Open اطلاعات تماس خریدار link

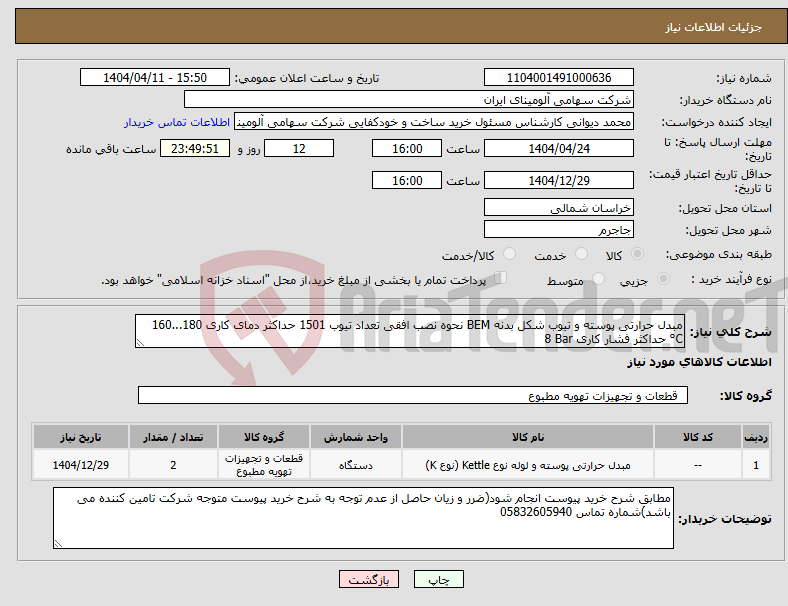[x=177, y=122]
